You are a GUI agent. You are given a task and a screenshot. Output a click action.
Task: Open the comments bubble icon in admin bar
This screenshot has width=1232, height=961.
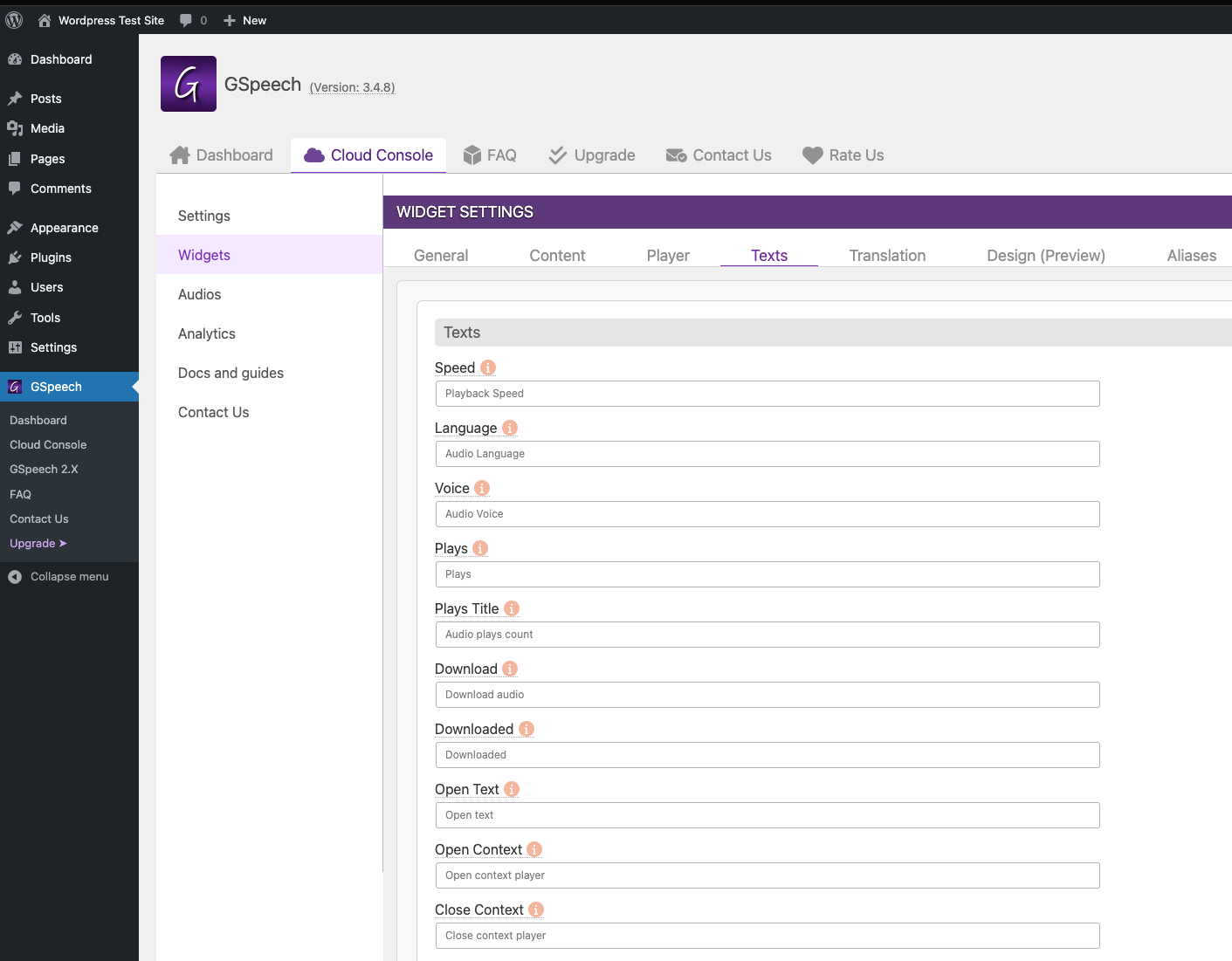pyautogui.click(x=186, y=20)
